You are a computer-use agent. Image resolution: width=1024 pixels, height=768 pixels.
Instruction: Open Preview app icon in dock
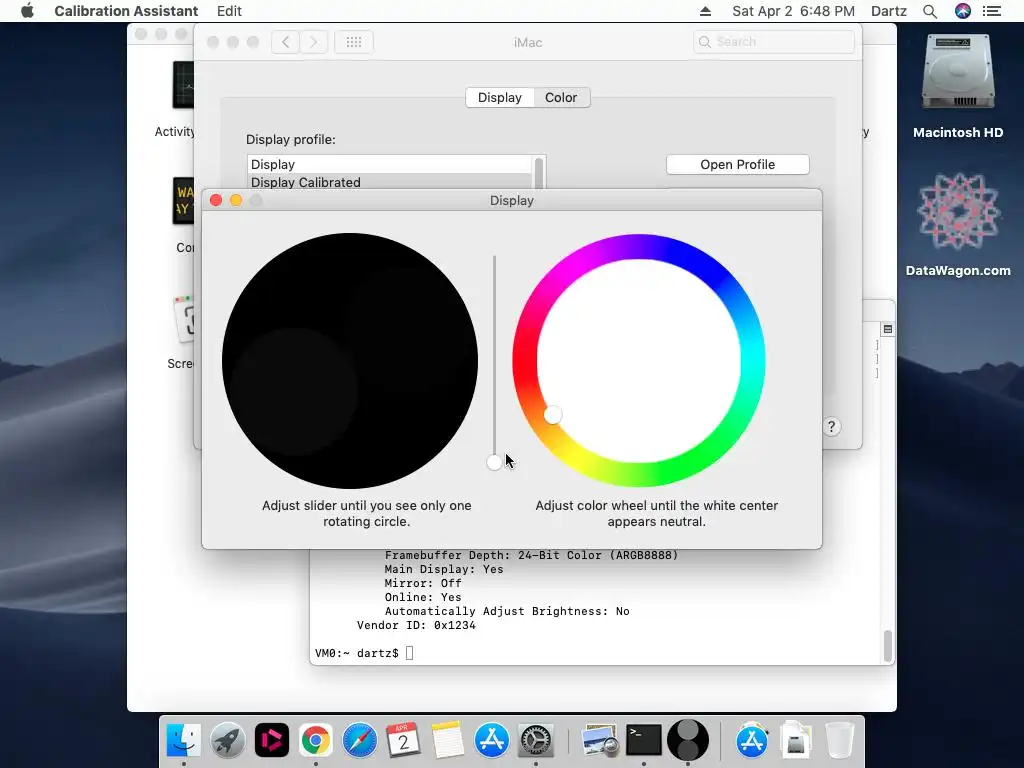600,740
